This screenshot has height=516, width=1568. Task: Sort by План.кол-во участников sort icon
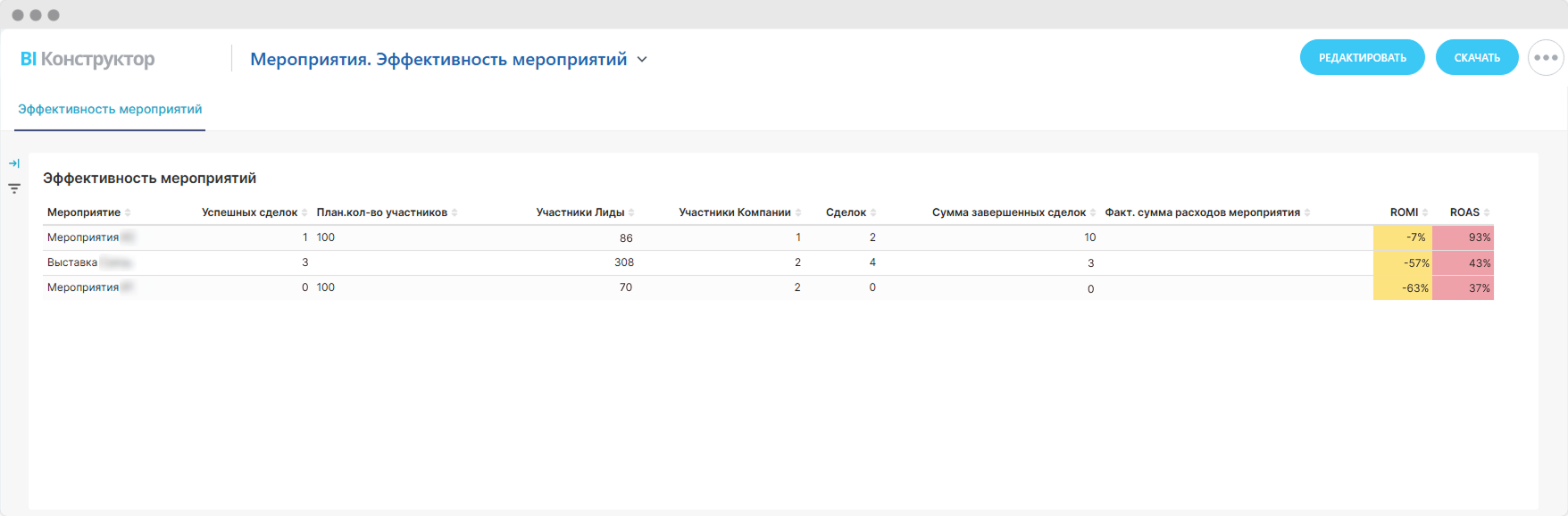455,212
